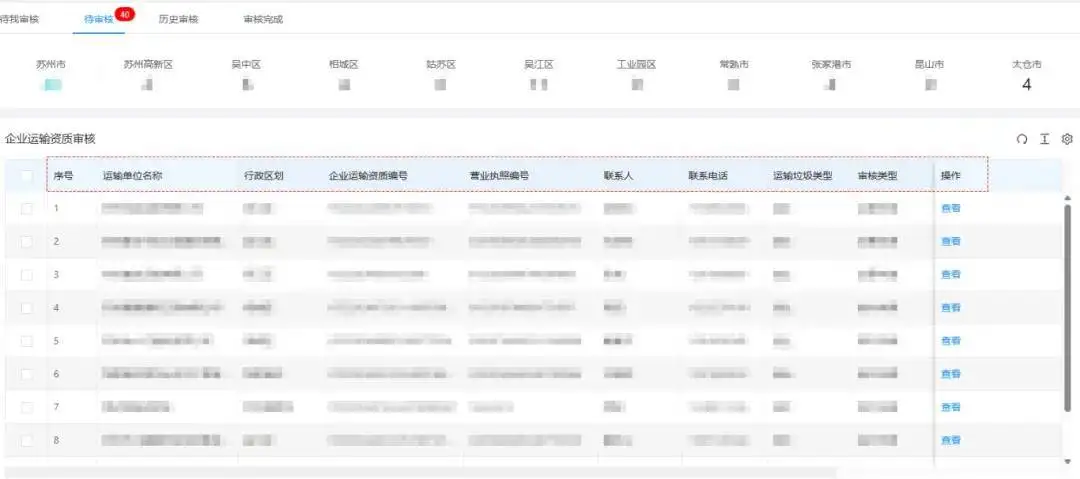The image size is (1080, 479).
Task: Click the refresh table icon
Action: [1021, 139]
